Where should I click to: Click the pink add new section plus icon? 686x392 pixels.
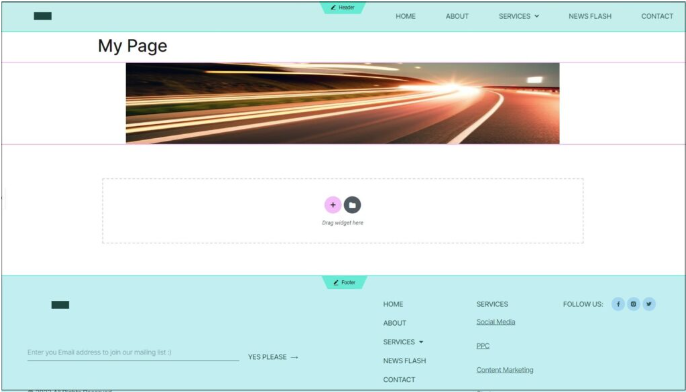point(332,205)
